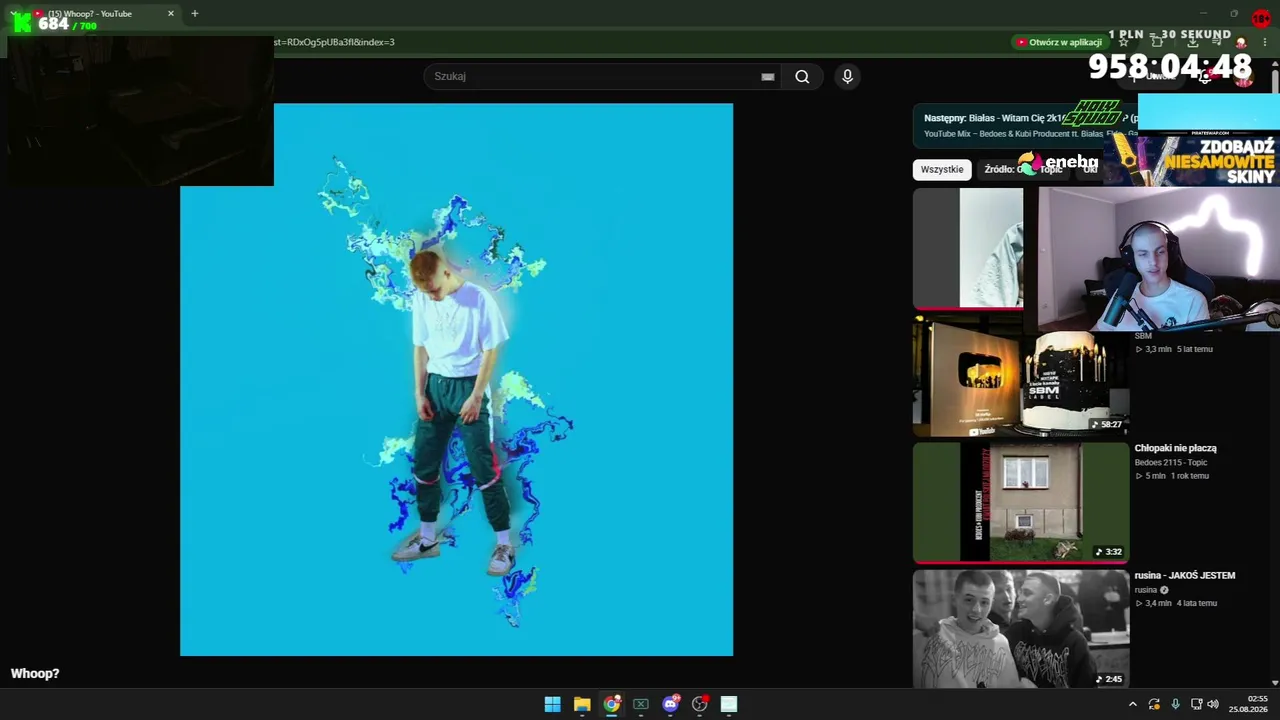The image size is (1280, 720).
Task: Play the Whoop? album art video
Action: pyautogui.click(x=456, y=380)
